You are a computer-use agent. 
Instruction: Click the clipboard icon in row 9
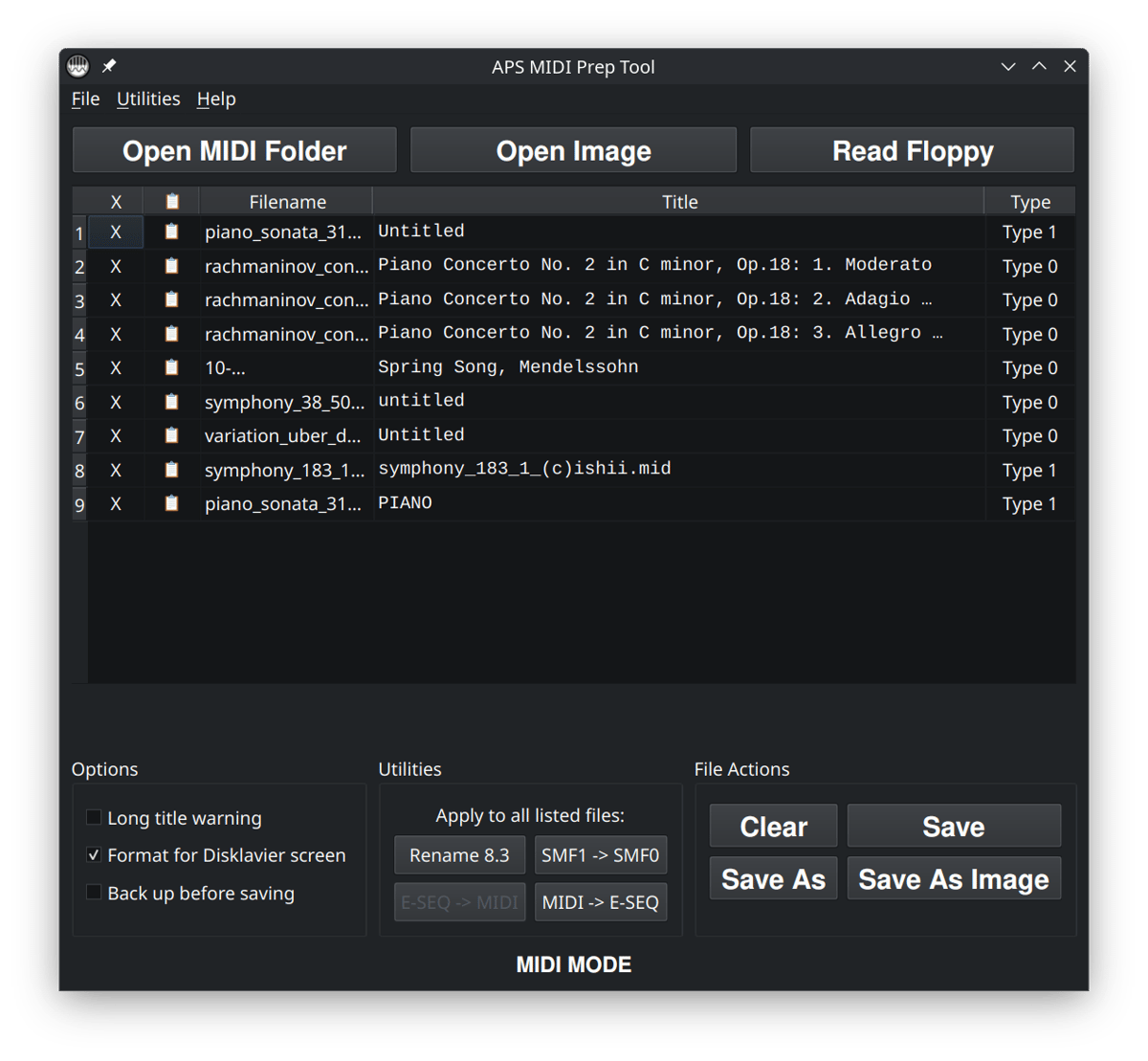[171, 503]
